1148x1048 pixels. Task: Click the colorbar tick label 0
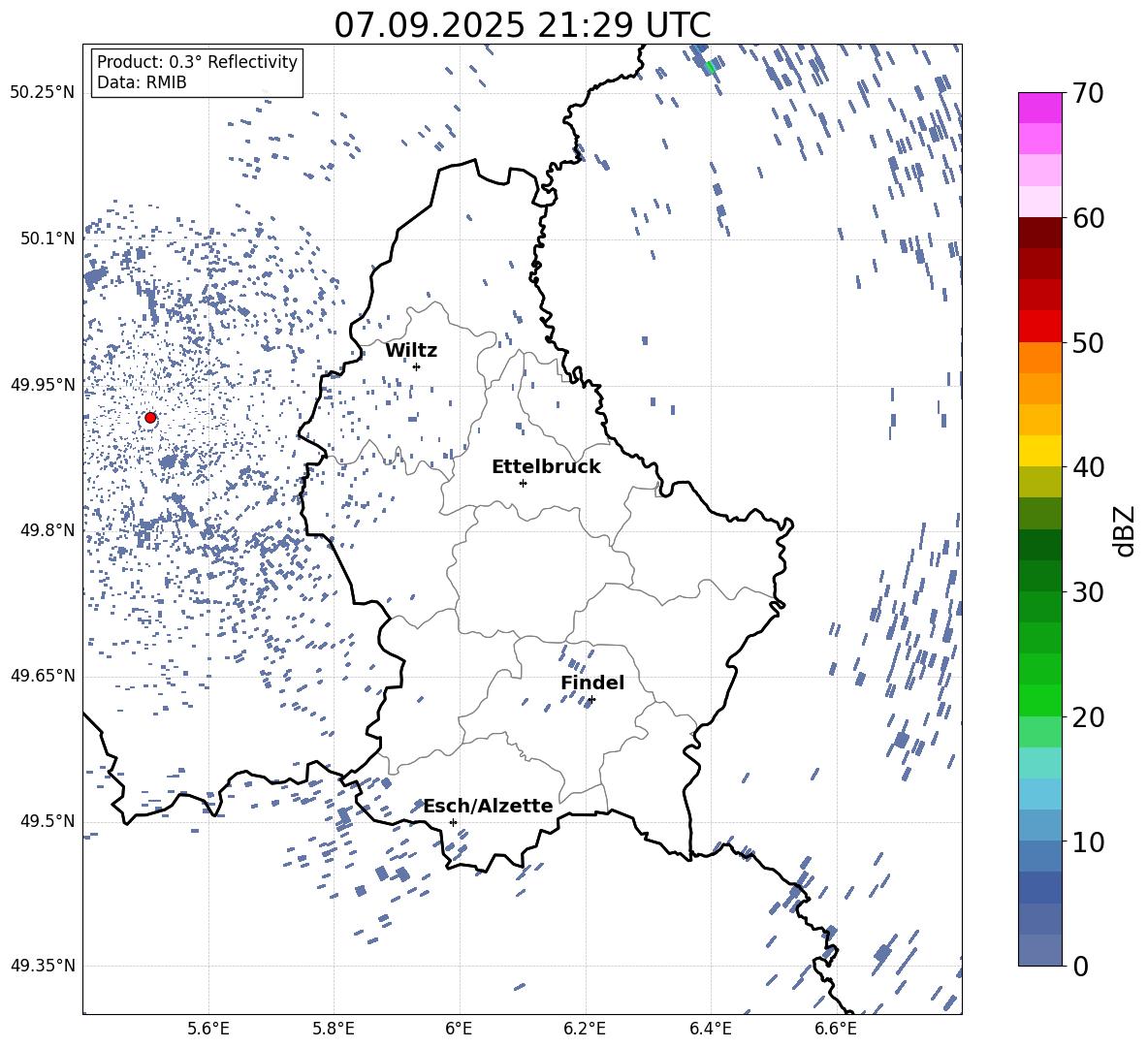pos(1080,966)
